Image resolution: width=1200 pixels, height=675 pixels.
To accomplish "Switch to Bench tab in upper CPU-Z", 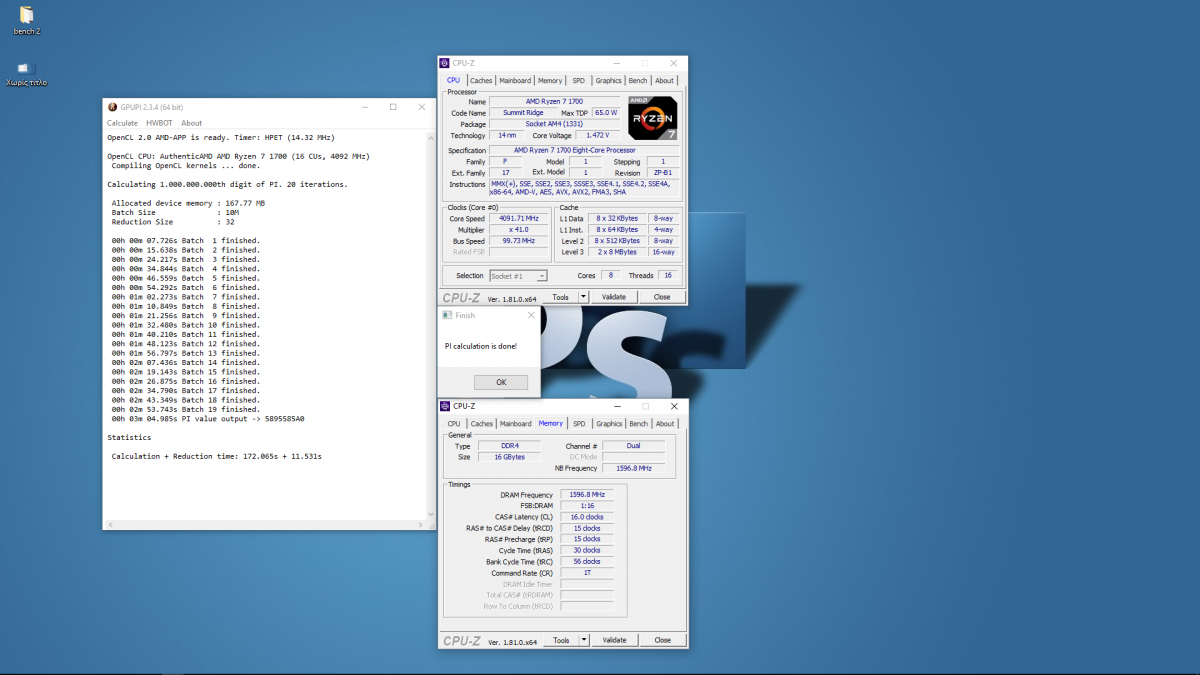I will pos(638,81).
